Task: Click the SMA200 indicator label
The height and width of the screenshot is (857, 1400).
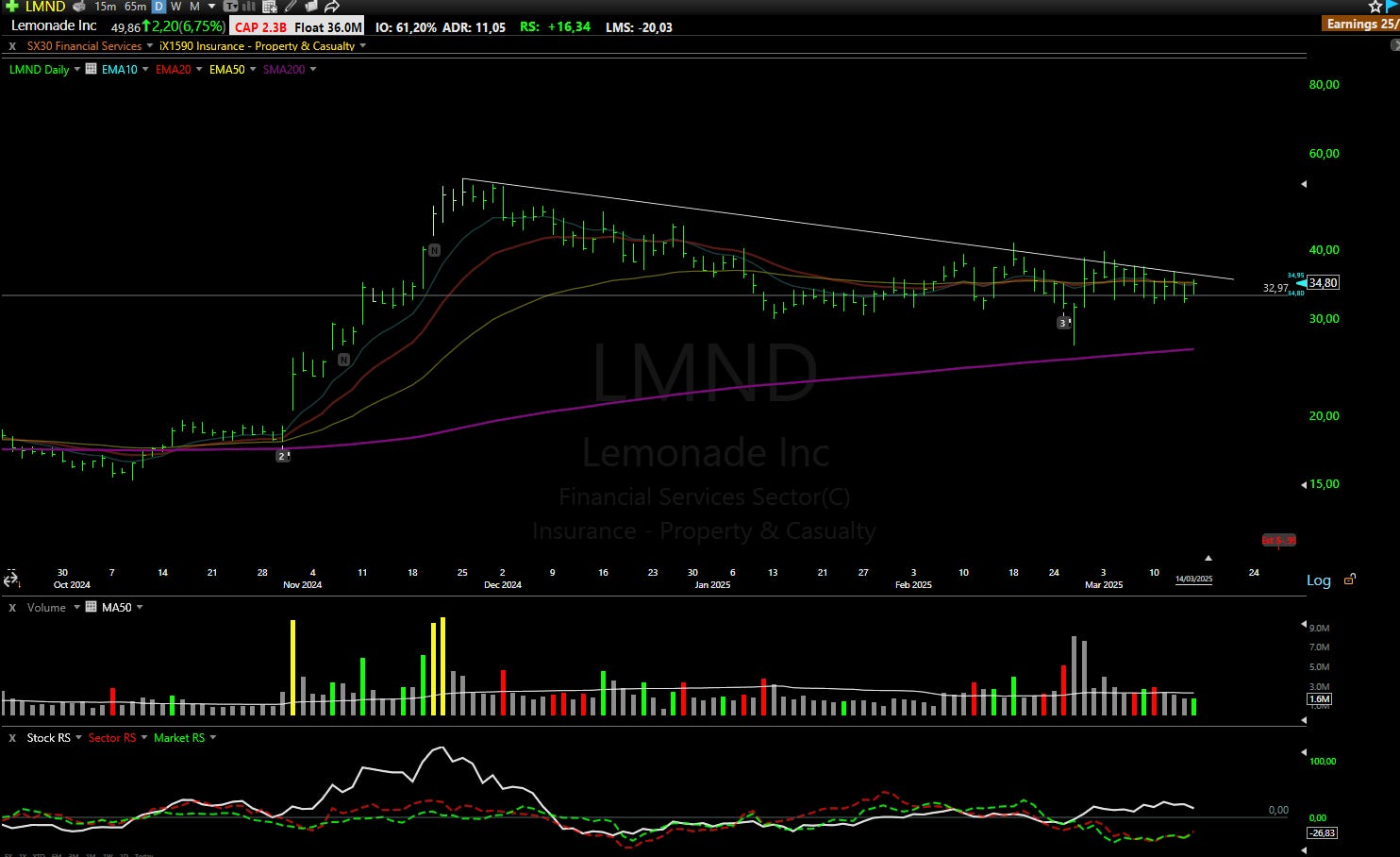Action: coord(284,69)
